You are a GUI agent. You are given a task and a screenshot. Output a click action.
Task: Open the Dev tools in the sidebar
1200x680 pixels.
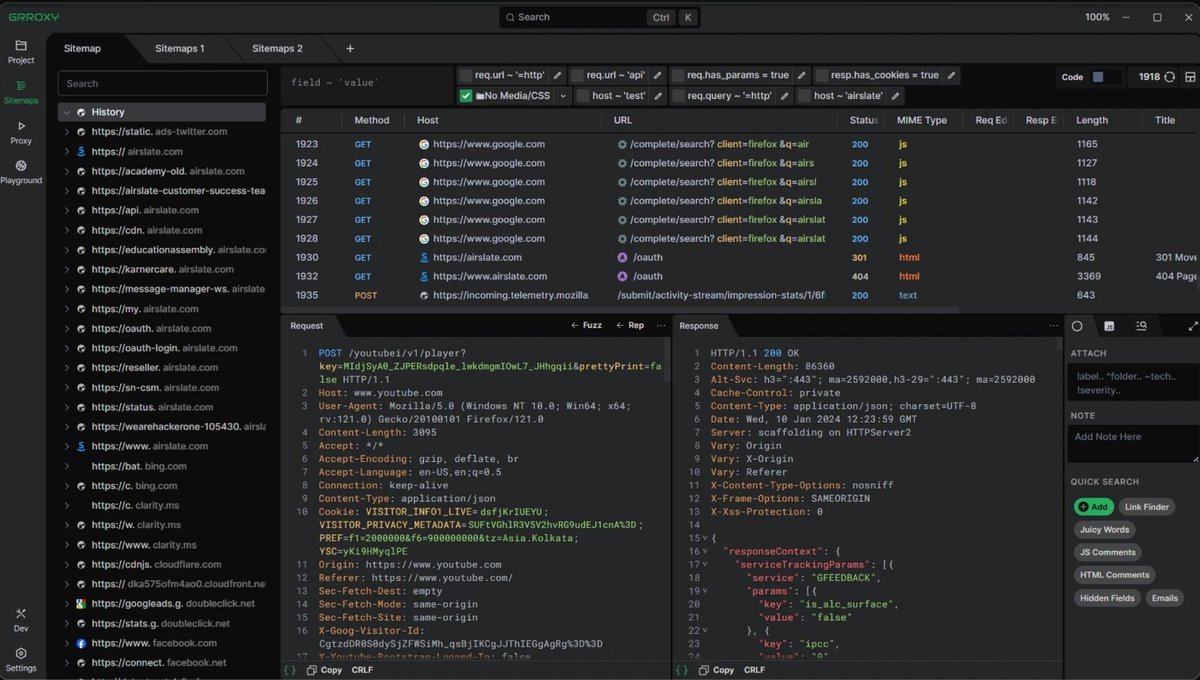[x=21, y=619]
